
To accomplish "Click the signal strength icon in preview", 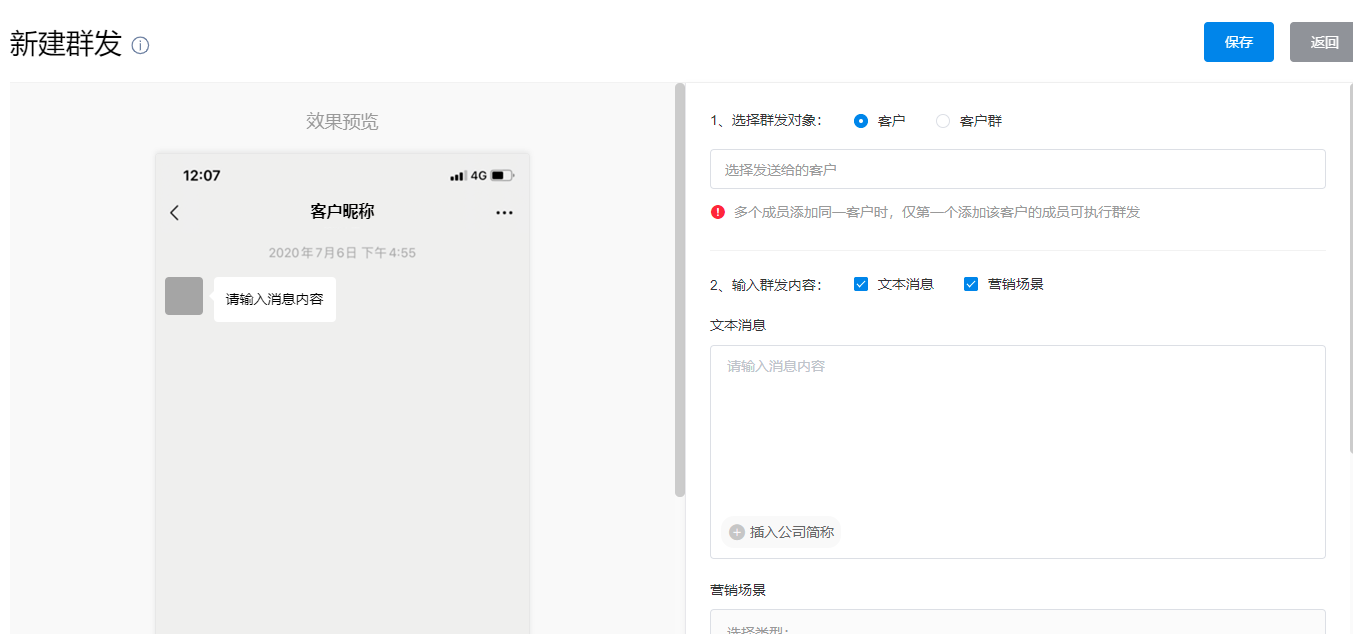I will (x=458, y=176).
